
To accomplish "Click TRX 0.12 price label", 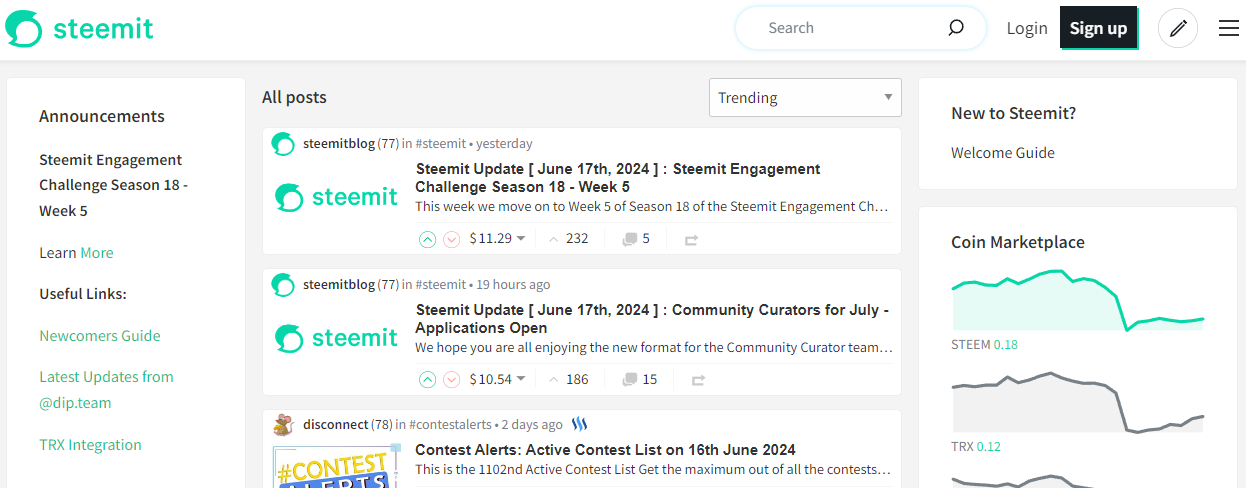I will pyautogui.click(x=976, y=447).
